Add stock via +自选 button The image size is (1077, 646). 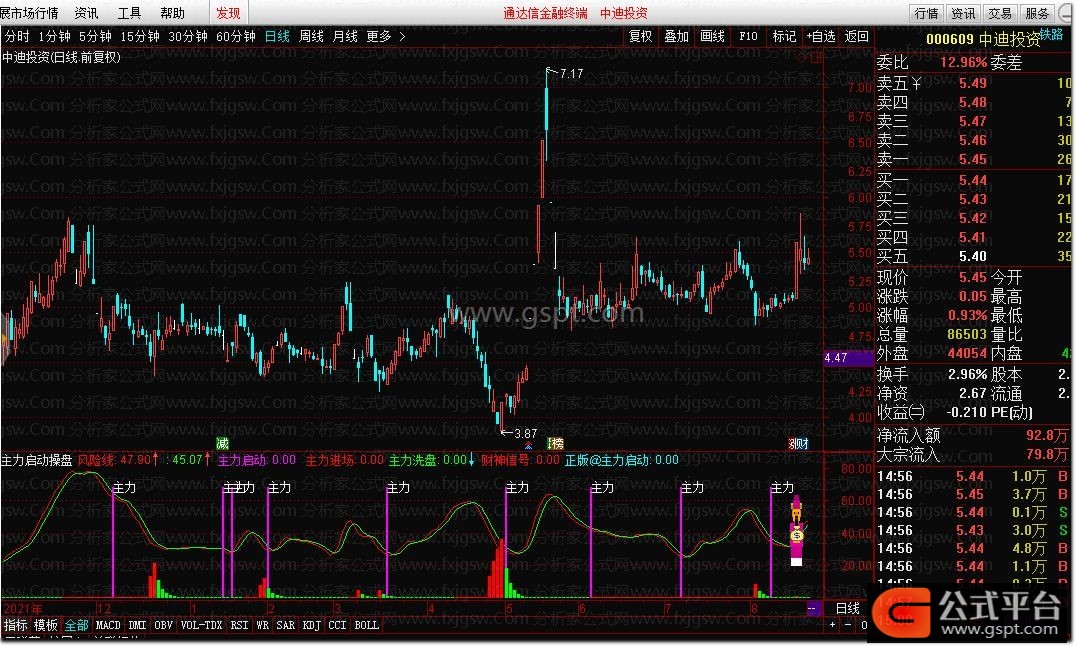pos(821,36)
